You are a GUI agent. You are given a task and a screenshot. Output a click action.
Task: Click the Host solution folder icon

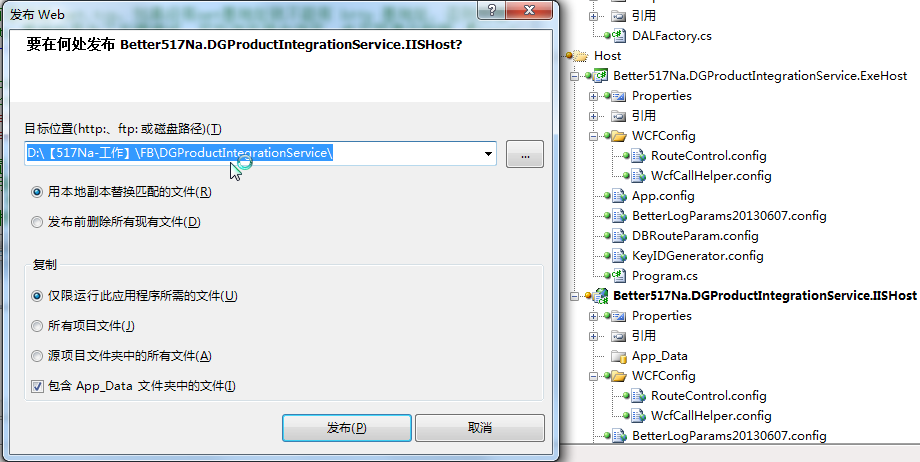coord(580,56)
